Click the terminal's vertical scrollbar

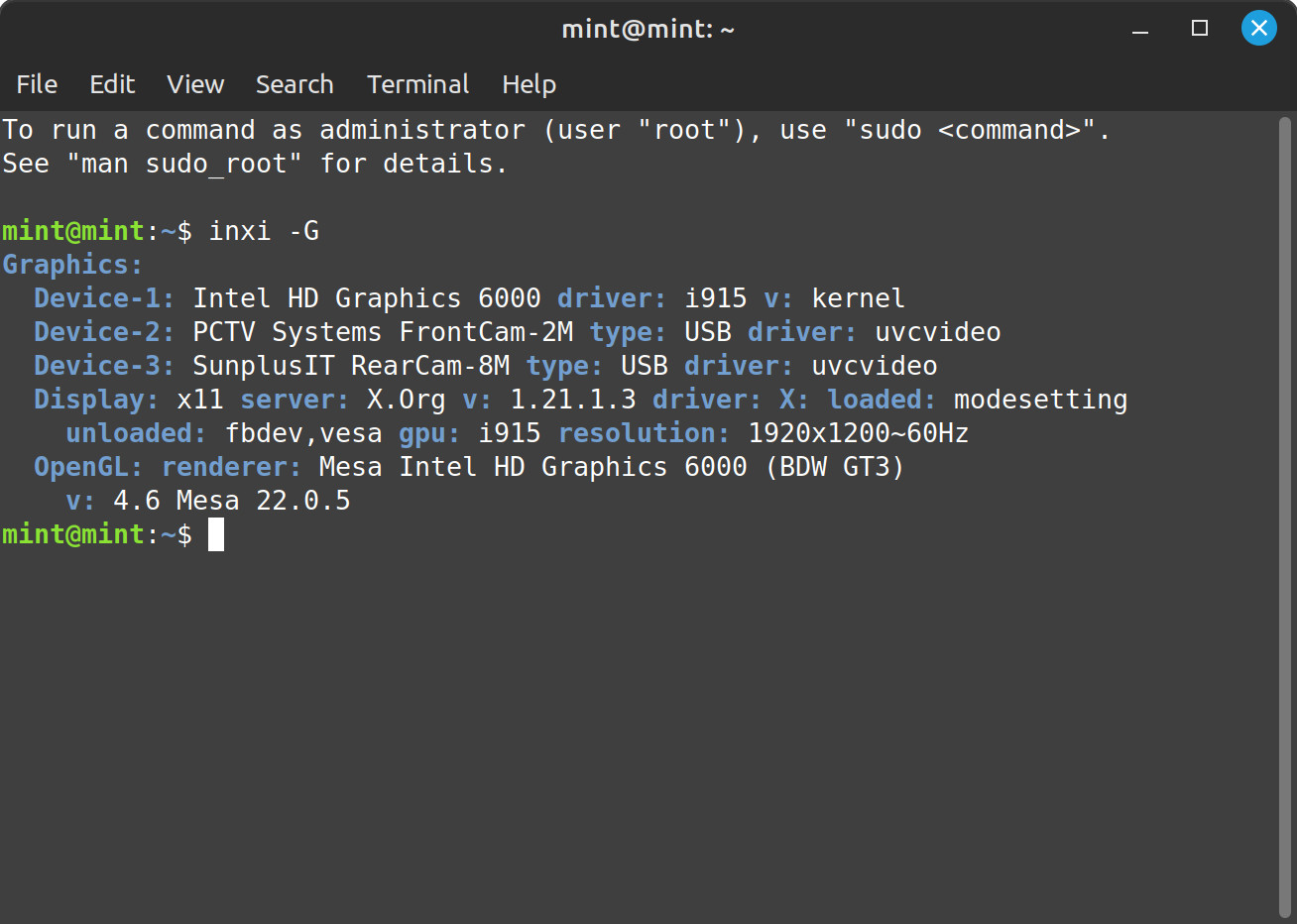[x=1285, y=518]
